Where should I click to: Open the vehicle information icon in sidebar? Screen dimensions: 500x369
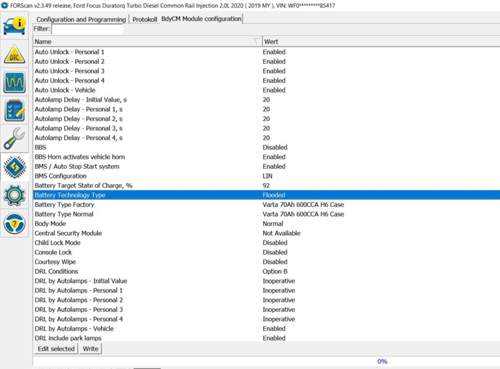(x=14, y=26)
